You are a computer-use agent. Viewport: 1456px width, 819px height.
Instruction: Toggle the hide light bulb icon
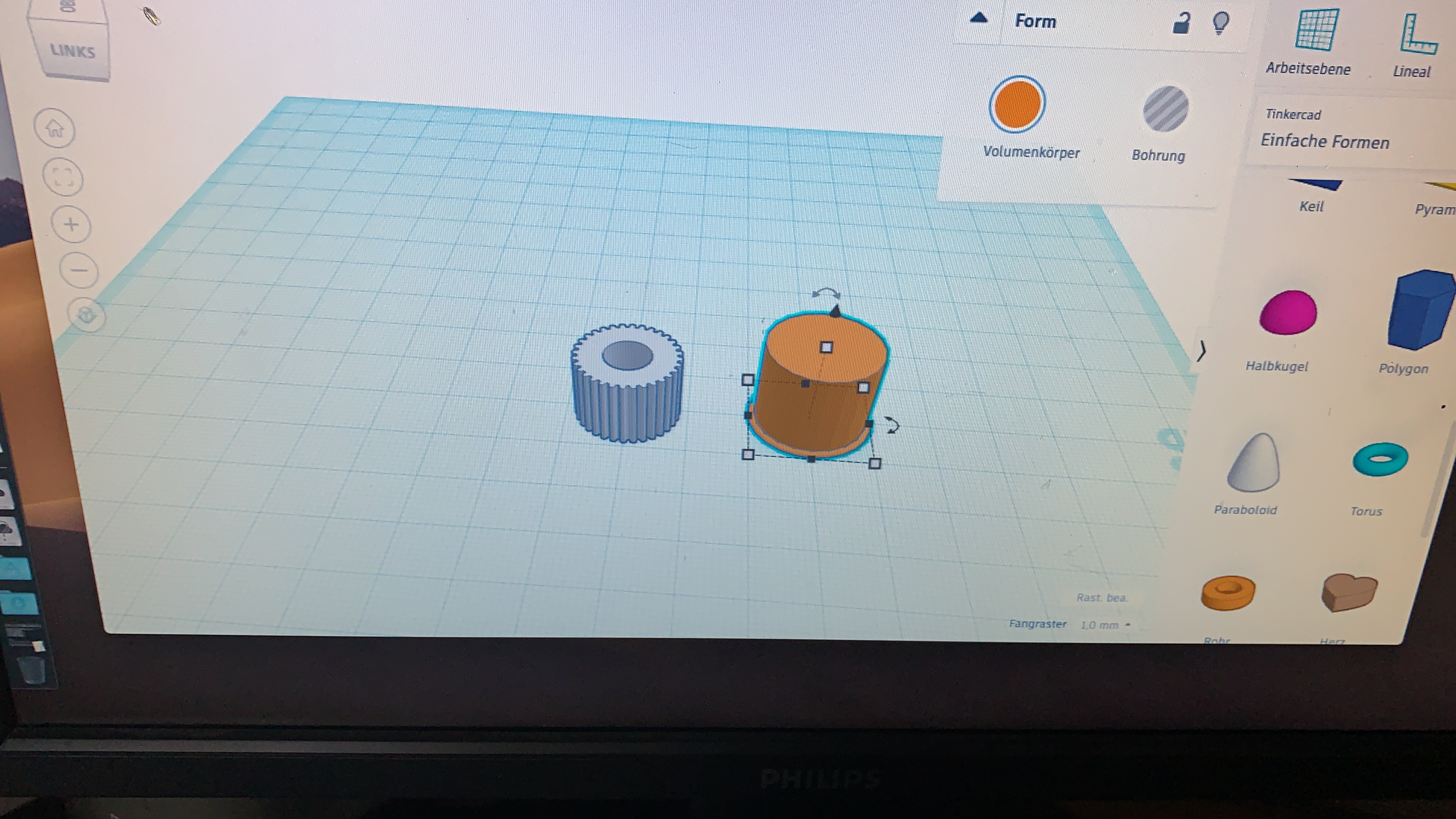[1221, 23]
